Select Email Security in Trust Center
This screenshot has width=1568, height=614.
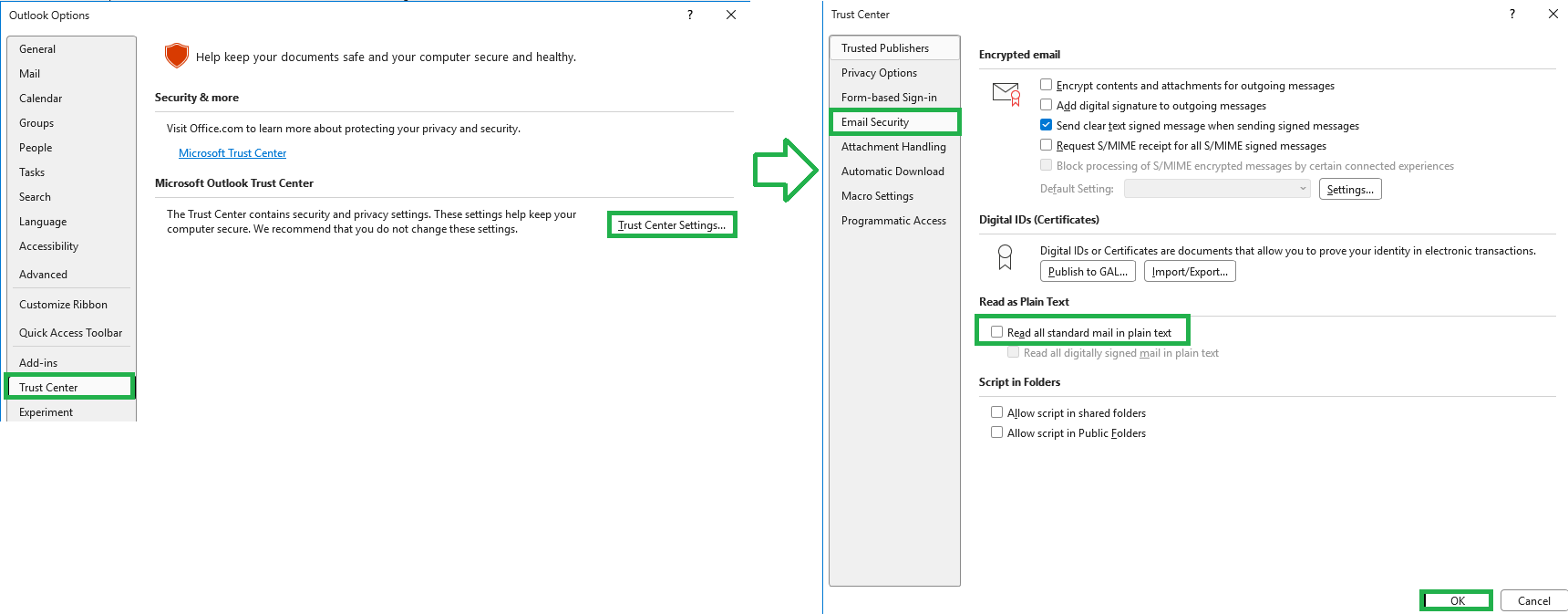pyautogui.click(x=894, y=122)
